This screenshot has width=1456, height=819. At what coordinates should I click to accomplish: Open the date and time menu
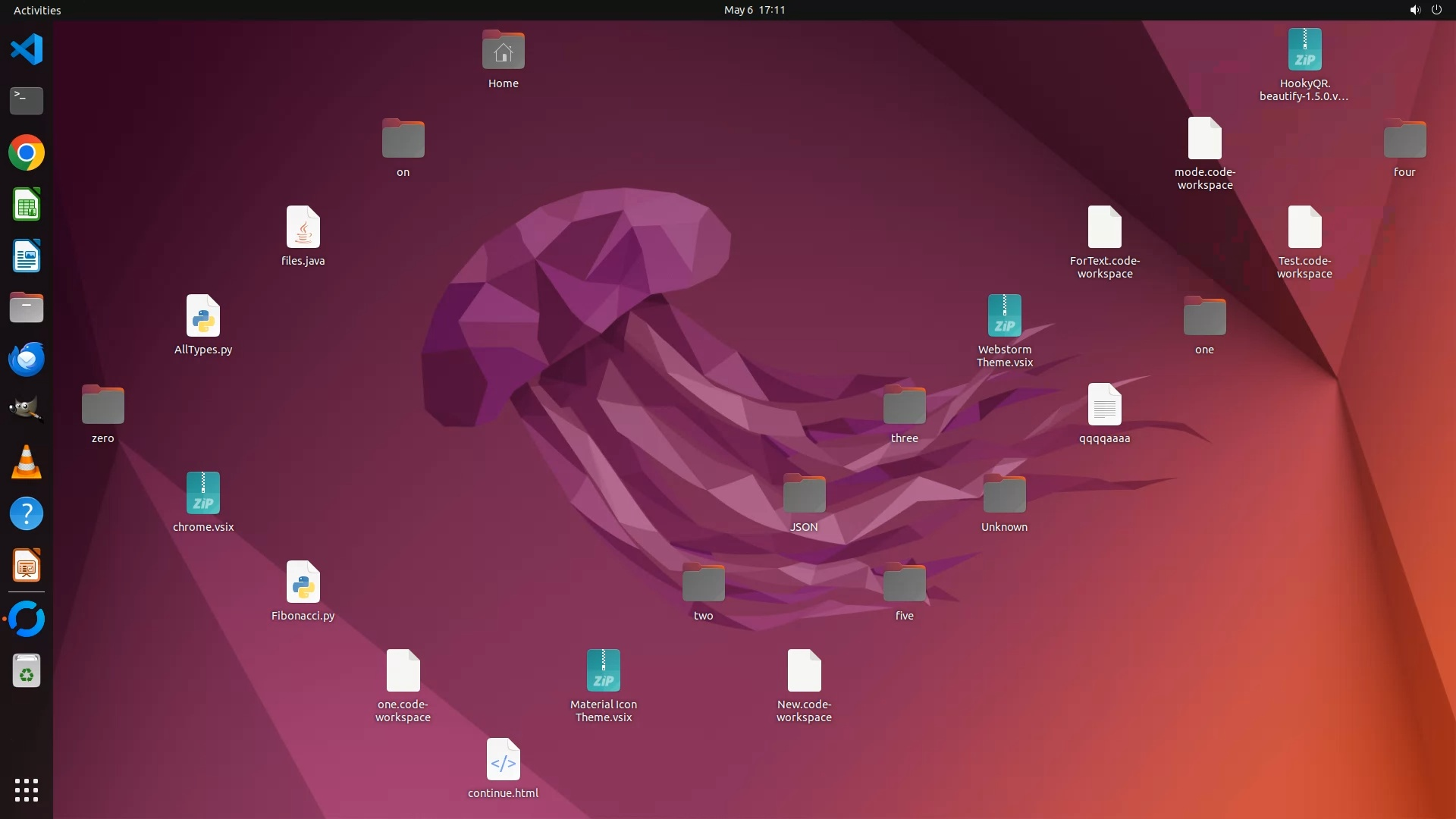tap(754, 10)
